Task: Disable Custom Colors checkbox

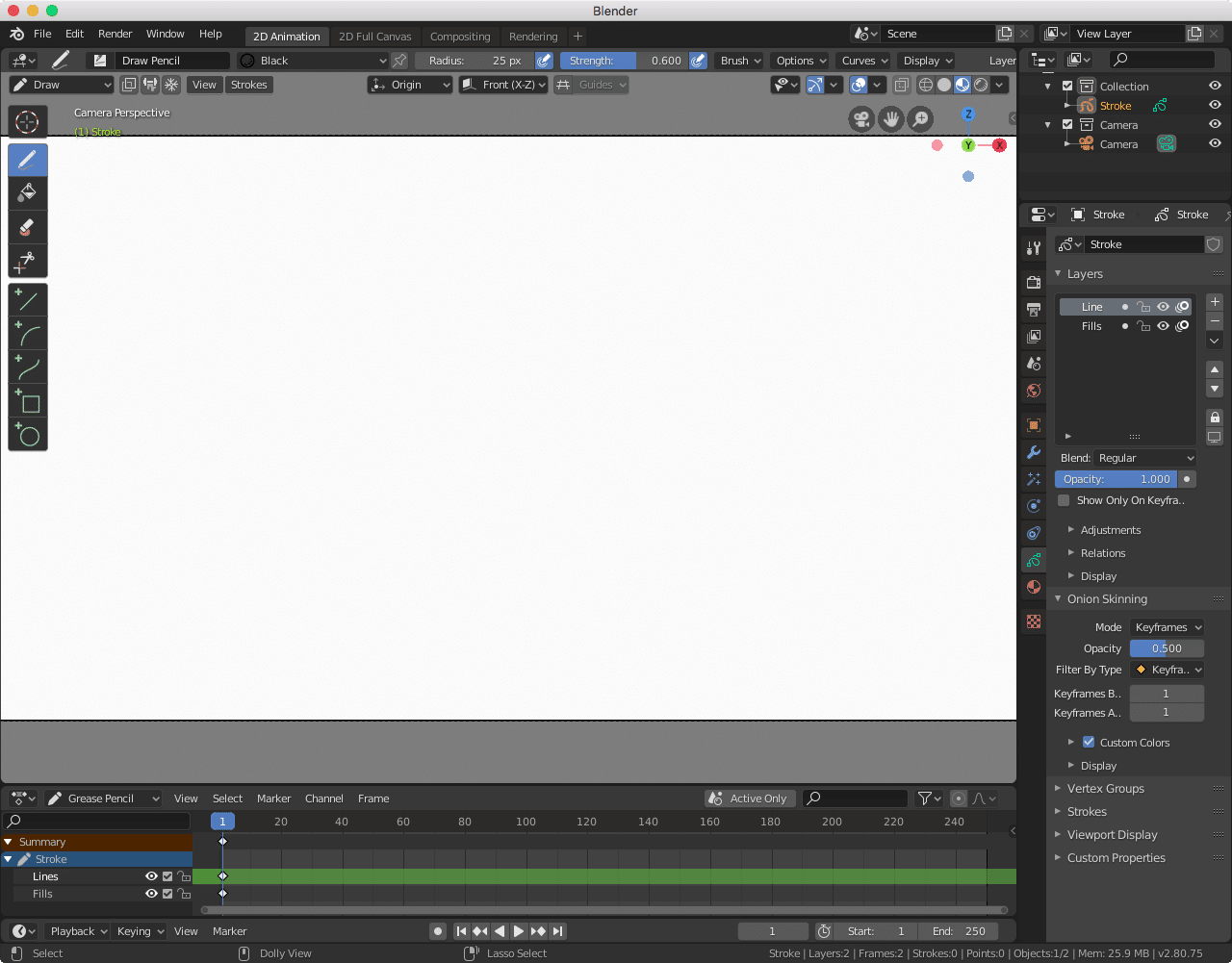Action: [1089, 743]
